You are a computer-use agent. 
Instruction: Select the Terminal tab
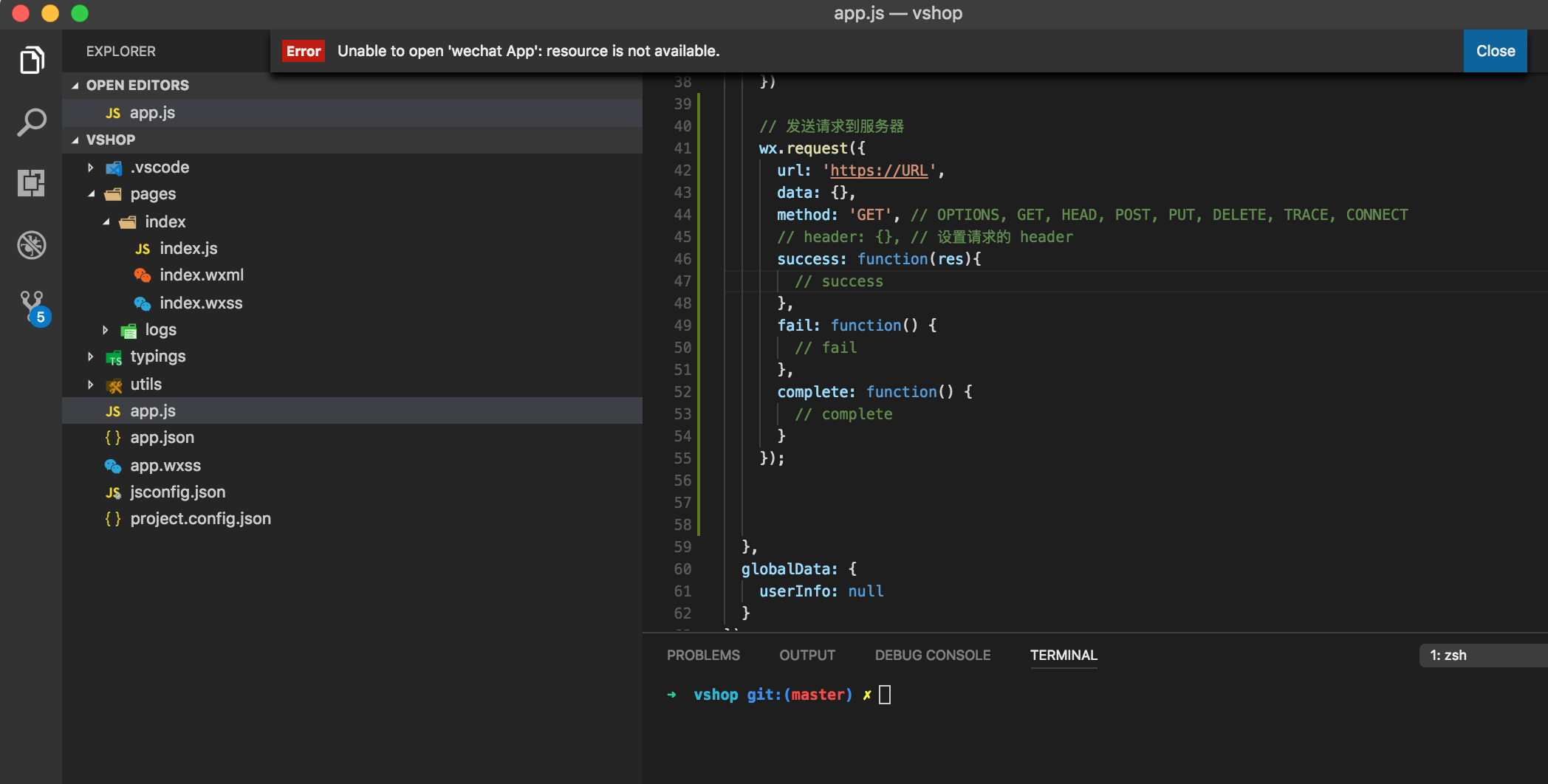[x=1064, y=656]
